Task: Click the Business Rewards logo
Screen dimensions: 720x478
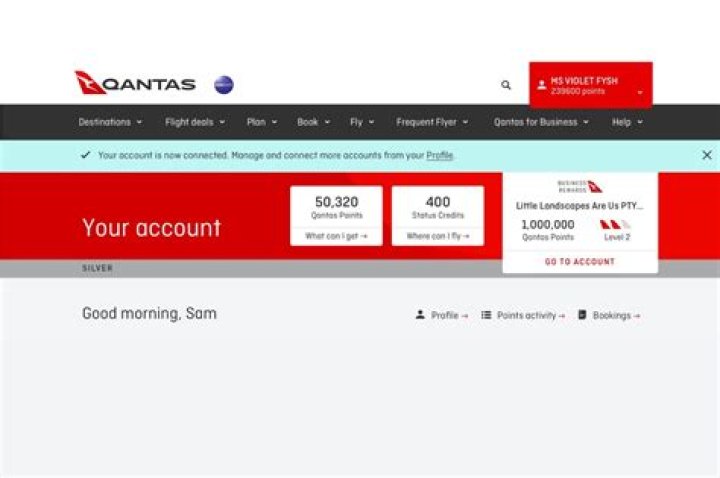Action: pos(580,186)
